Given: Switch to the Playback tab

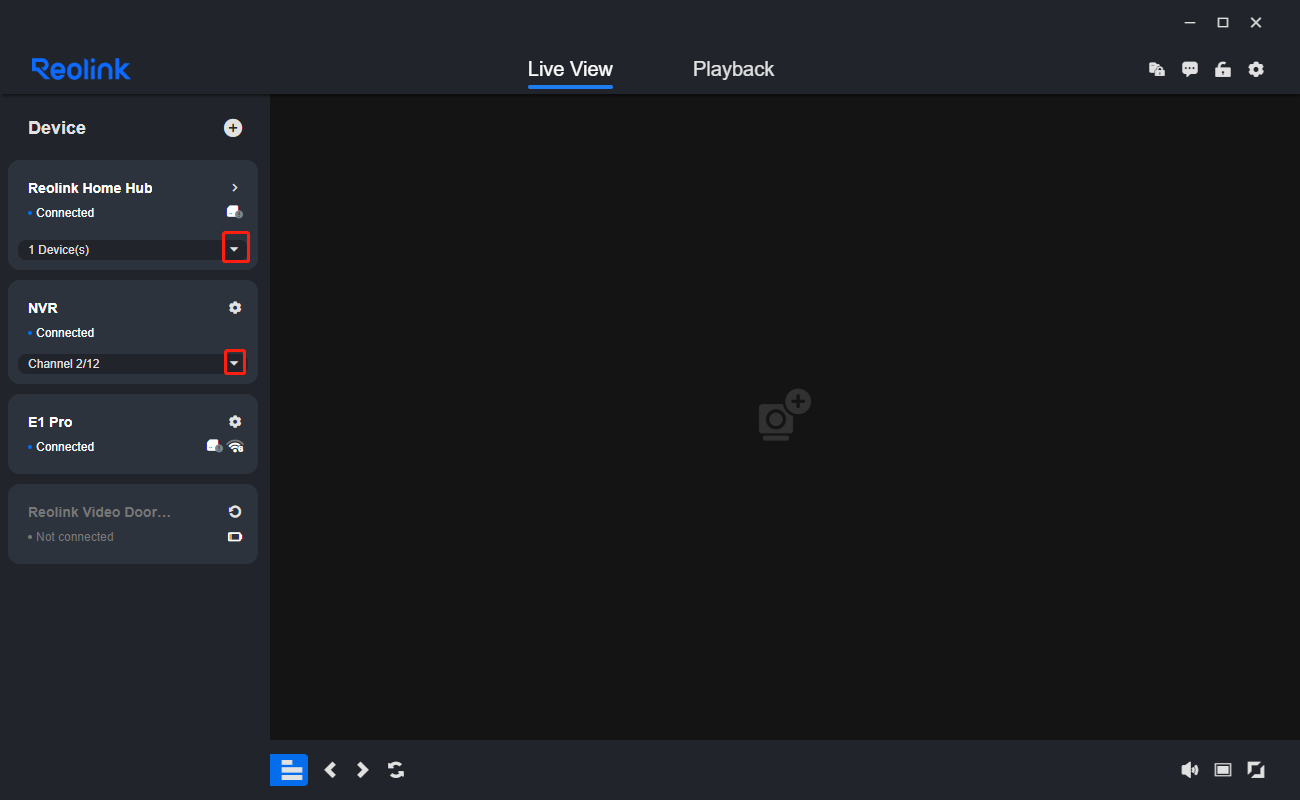Looking at the screenshot, I should 733,69.
